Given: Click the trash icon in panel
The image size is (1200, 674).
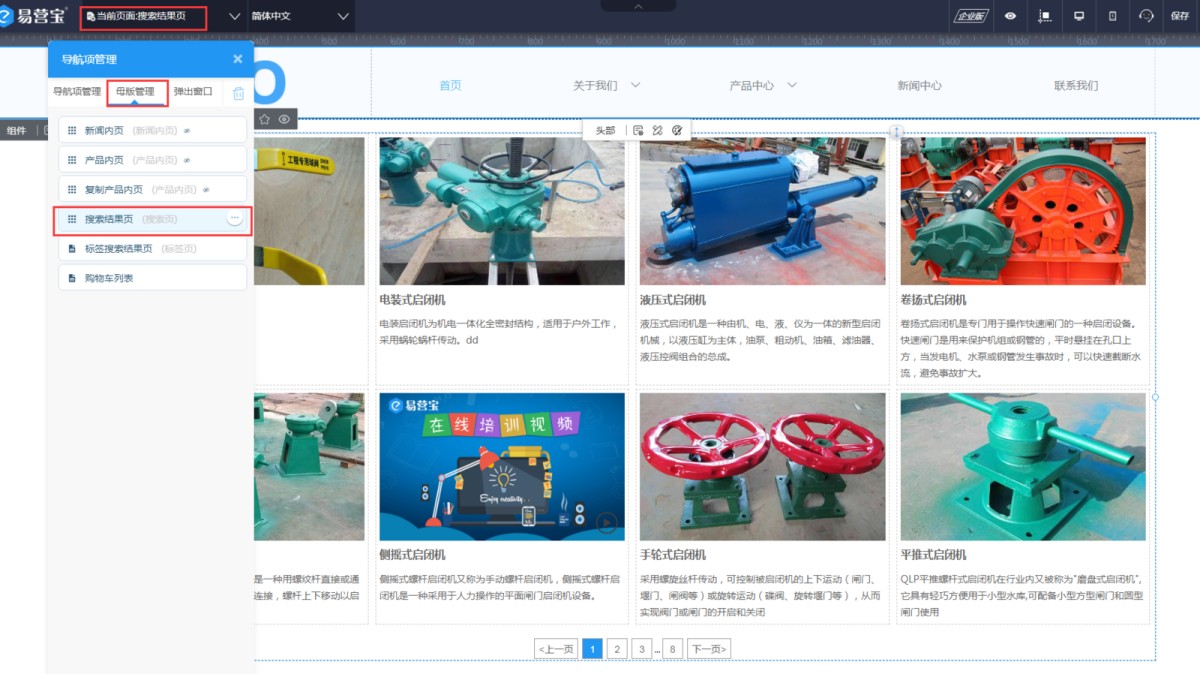Looking at the screenshot, I should (x=239, y=93).
